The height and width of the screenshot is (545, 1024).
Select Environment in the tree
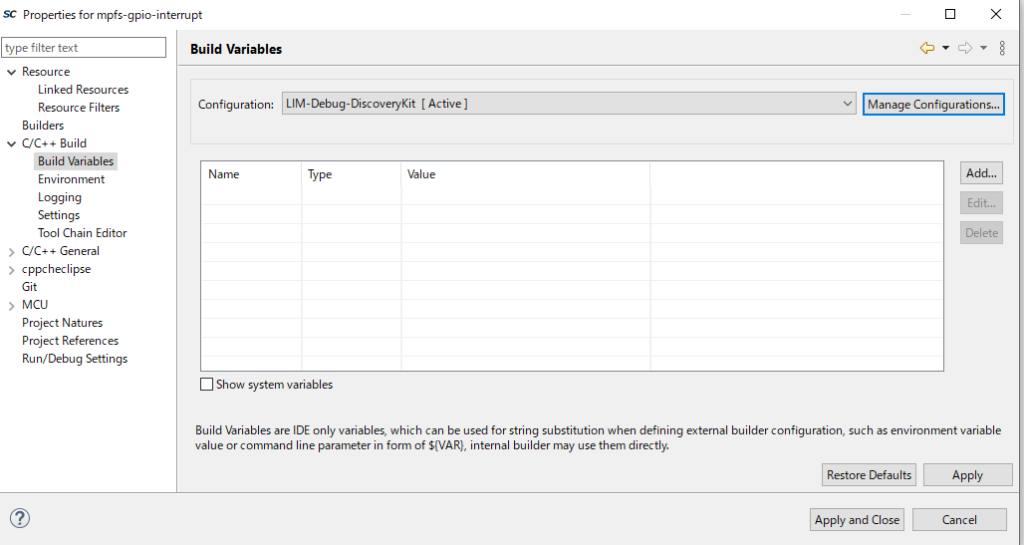tap(71, 179)
